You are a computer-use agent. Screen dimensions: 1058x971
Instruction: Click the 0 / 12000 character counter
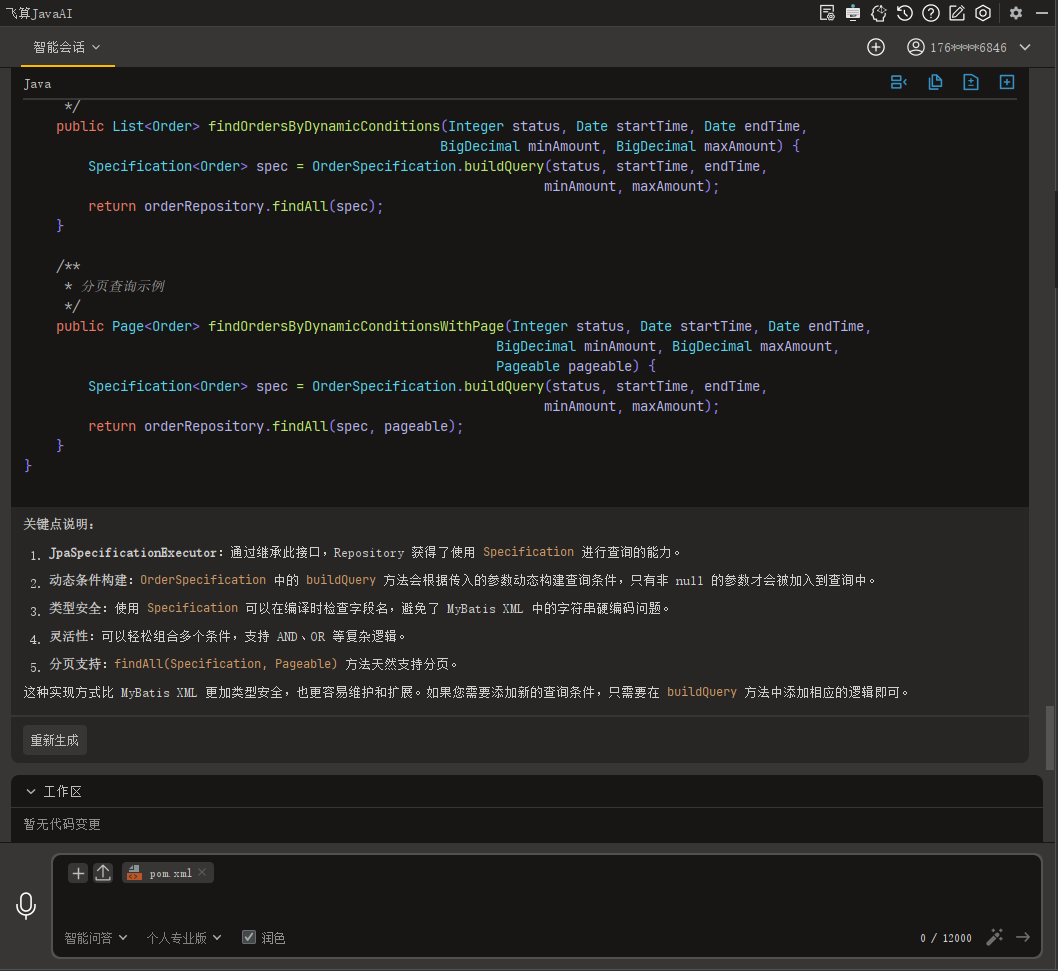945,938
